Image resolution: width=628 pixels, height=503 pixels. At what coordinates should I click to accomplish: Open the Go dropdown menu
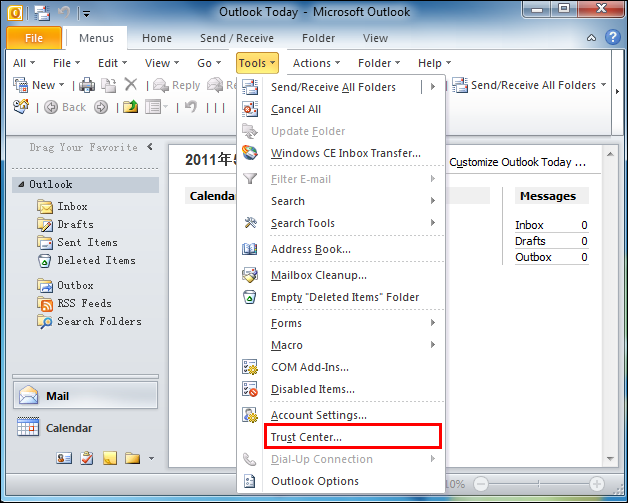(x=209, y=63)
